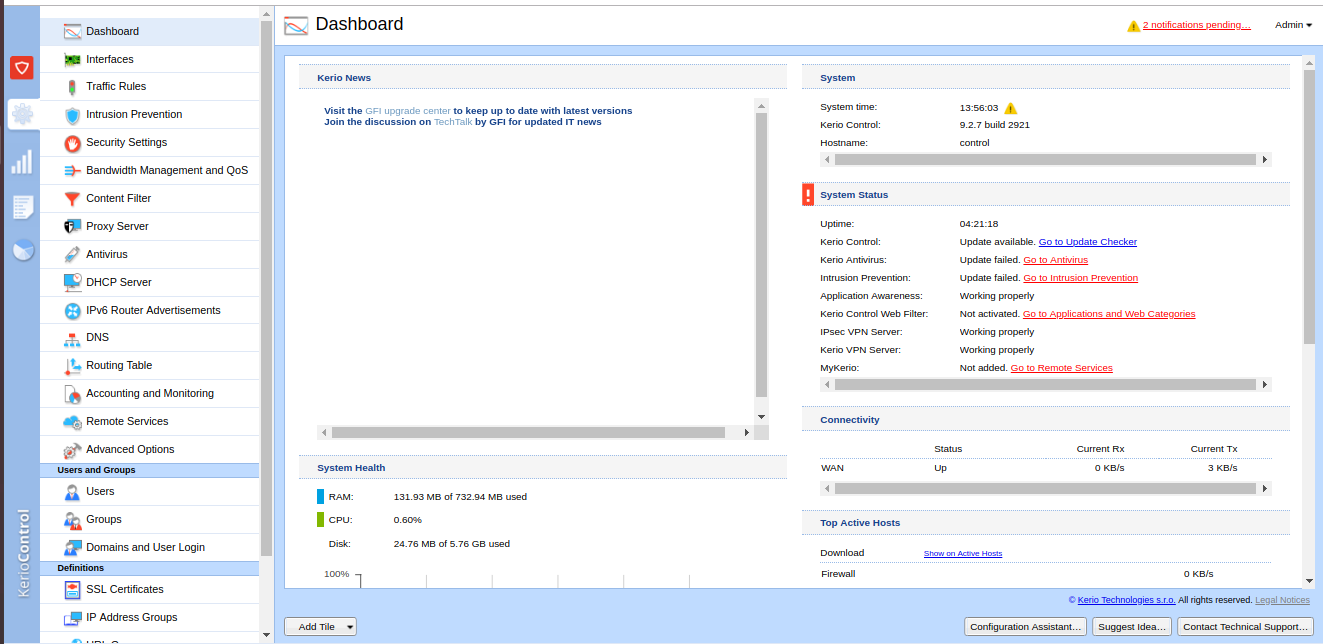Click the globe rail icon below Logs

23,251
